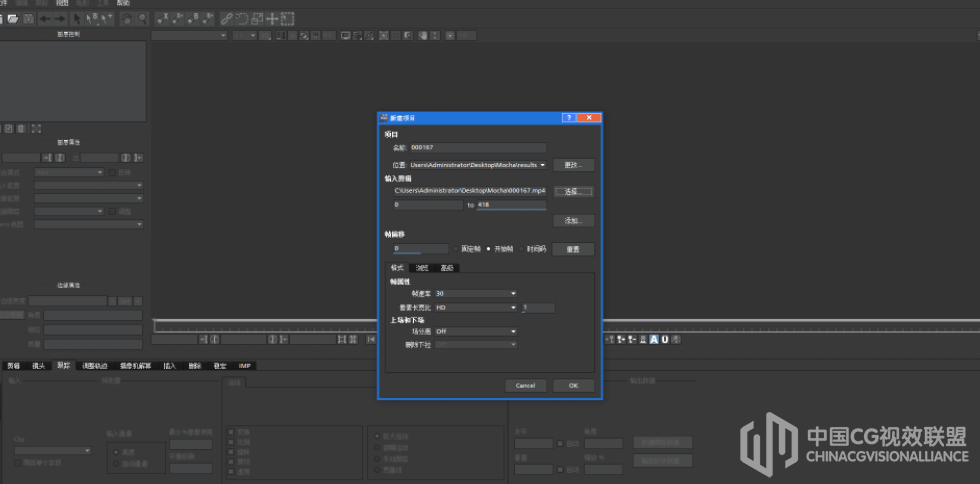
Task: Open the bottom dropdown in layer properties
Action: 89,224
